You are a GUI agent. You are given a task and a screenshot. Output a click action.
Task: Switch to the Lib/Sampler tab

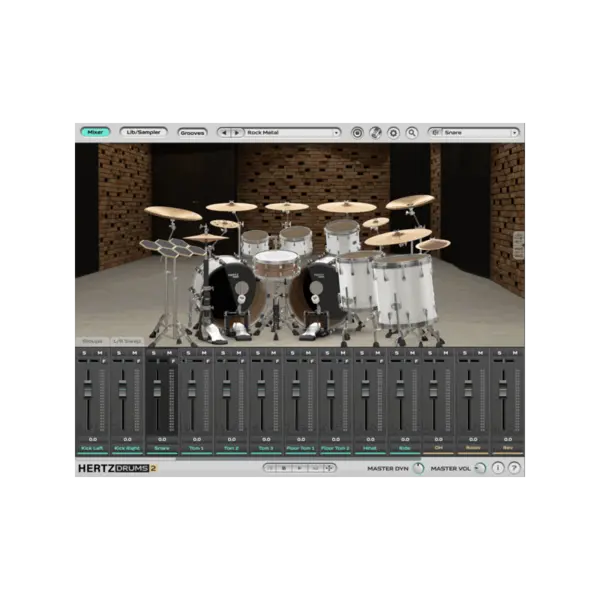pos(143,132)
